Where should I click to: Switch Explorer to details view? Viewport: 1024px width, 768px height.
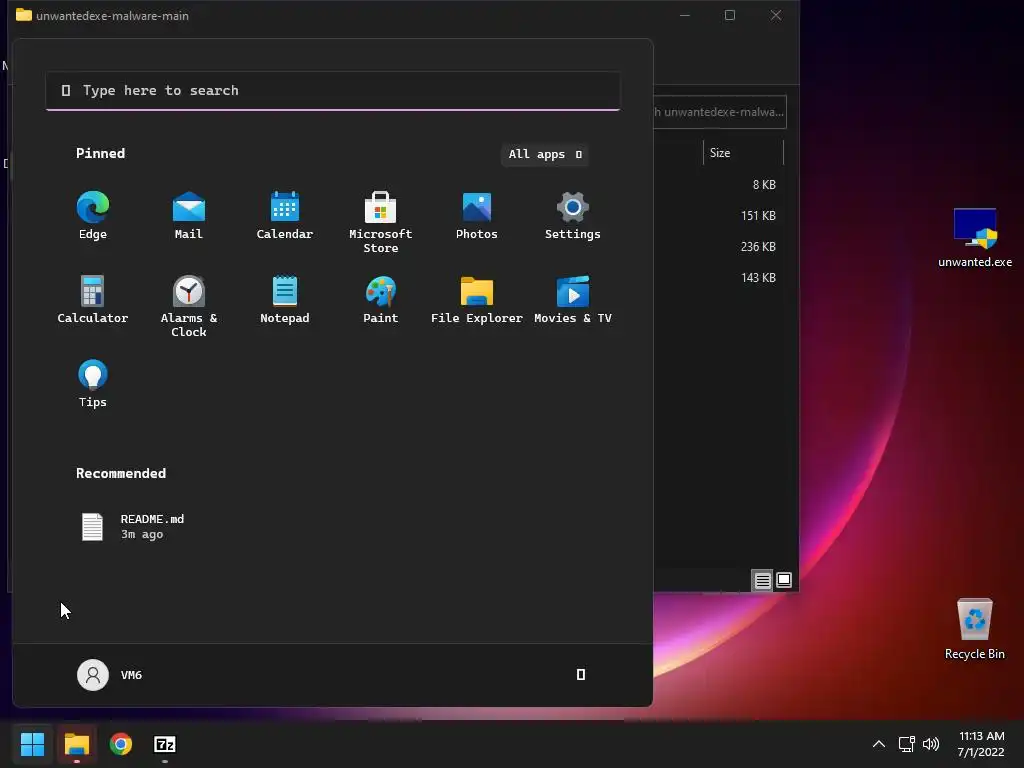[762, 580]
